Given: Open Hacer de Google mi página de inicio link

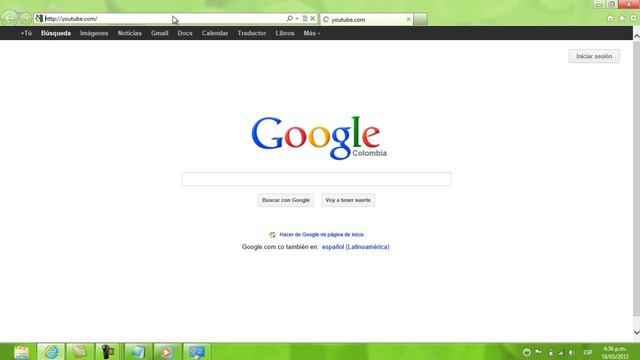Looking at the screenshot, I should [322, 235].
